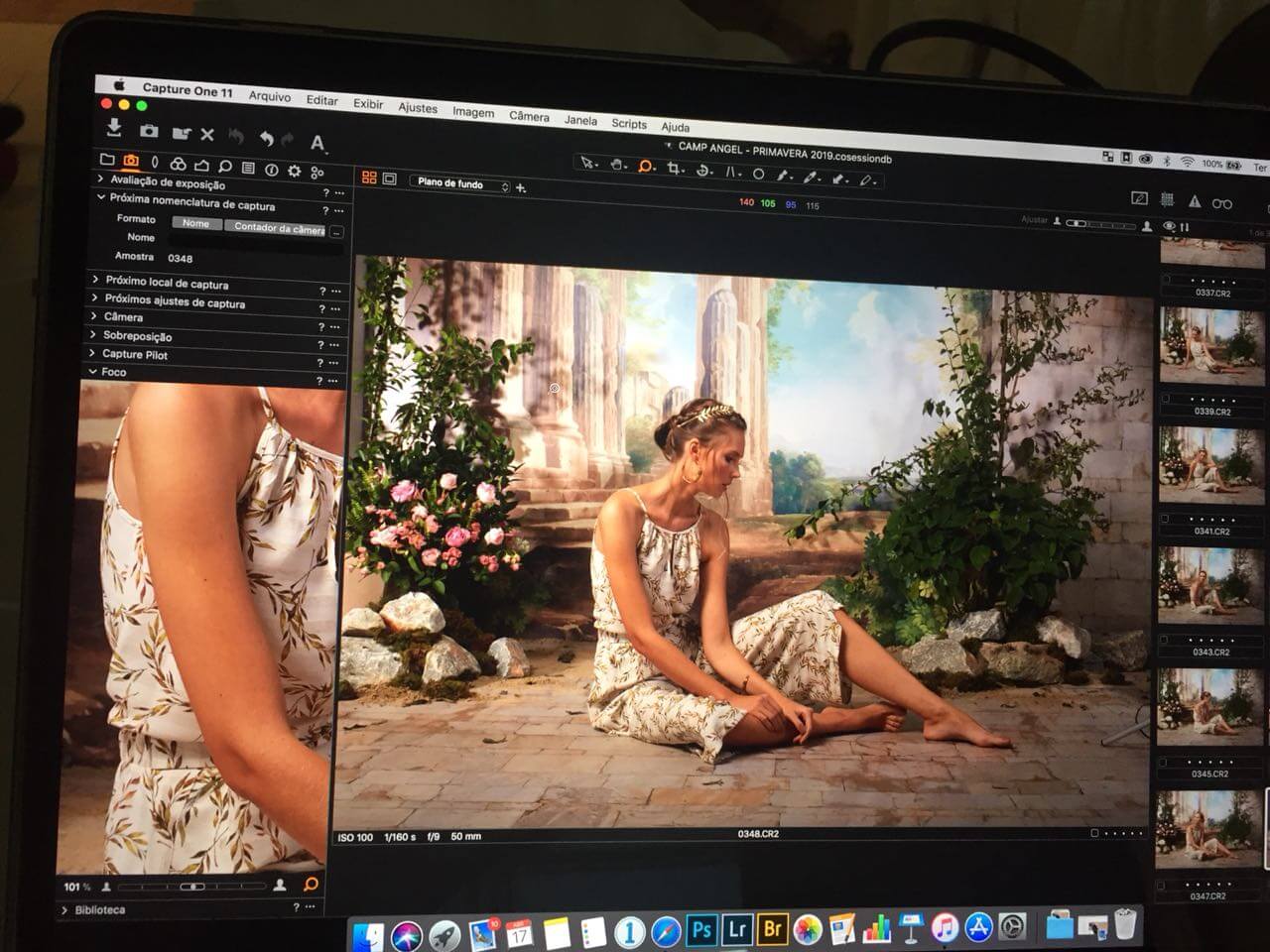This screenshot has width=1270, height=952.
Task: Expand Próximos ajustes de captura panel
Action: (x=95, y=297)
